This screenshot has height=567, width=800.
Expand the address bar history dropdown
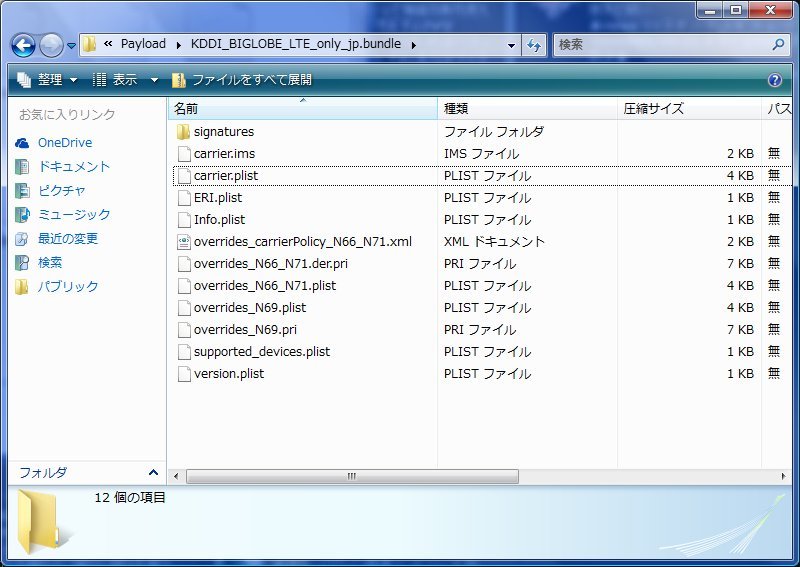click(x=511, y=45)
